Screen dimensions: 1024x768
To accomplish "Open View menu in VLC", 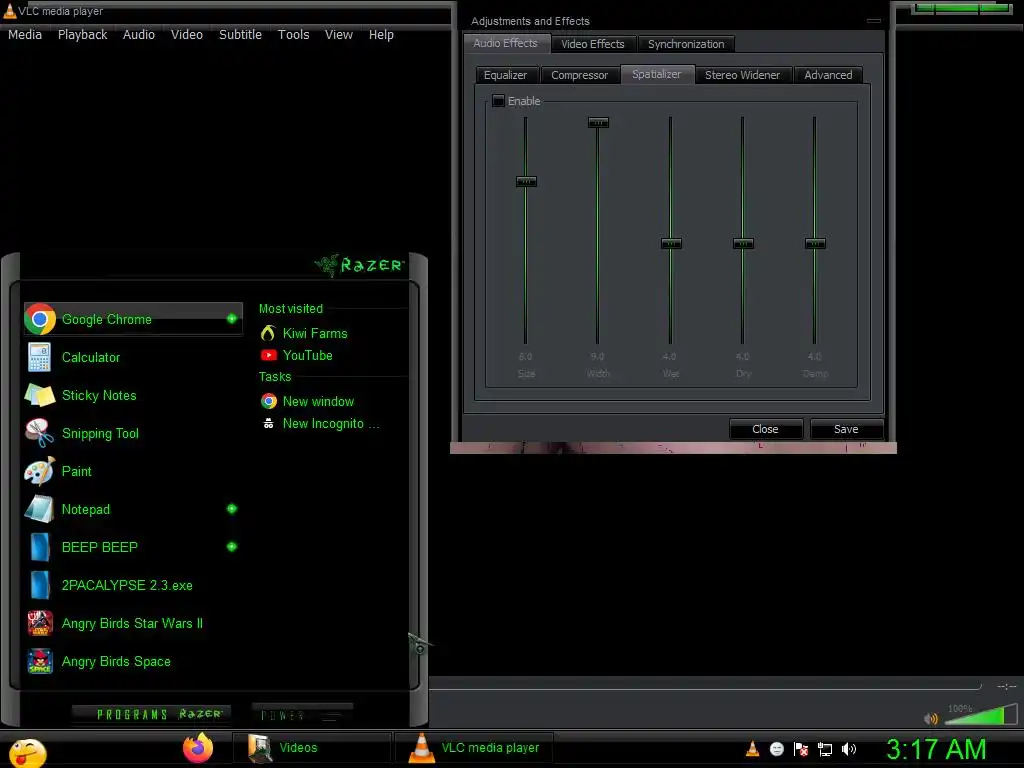I will (338, 35).
